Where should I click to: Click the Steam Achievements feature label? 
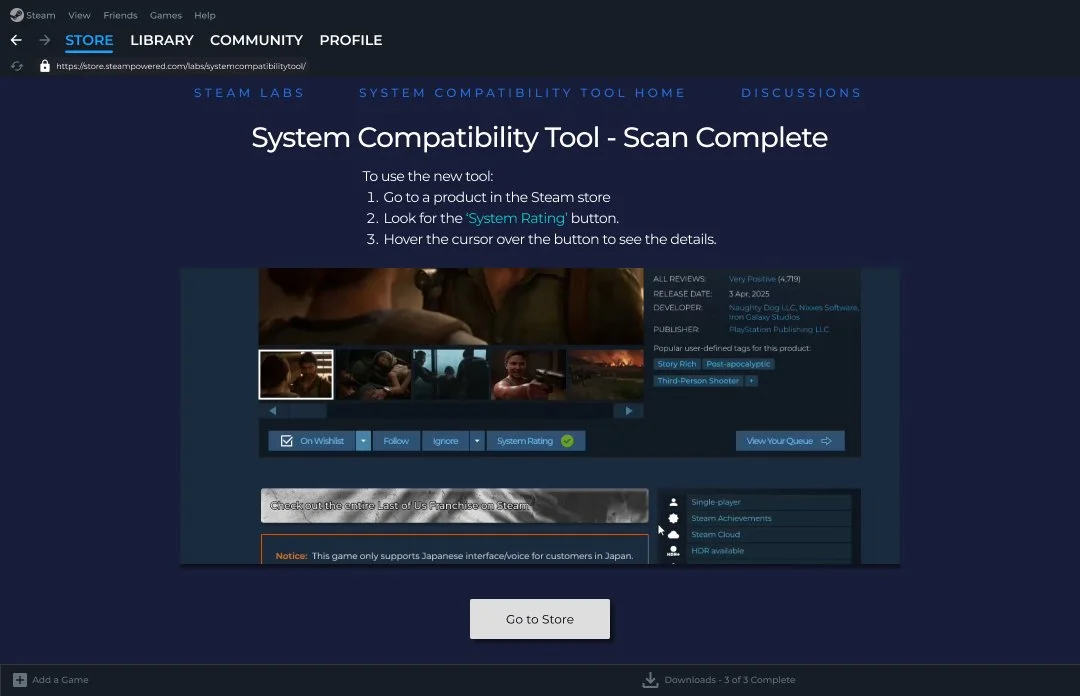pyautogui.click(x=731, y=518)
